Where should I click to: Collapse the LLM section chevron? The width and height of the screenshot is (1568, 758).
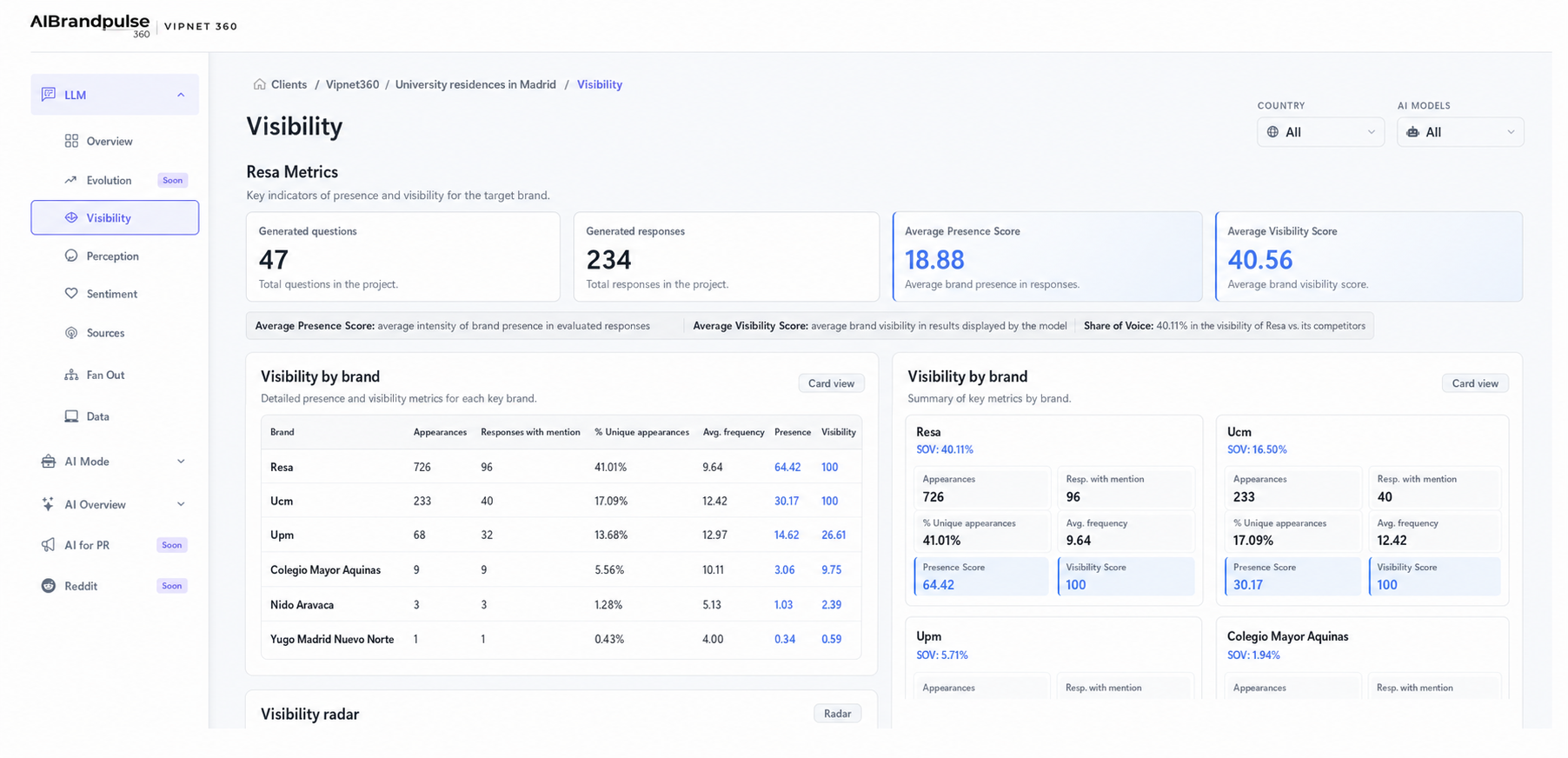tap(181, 95)
